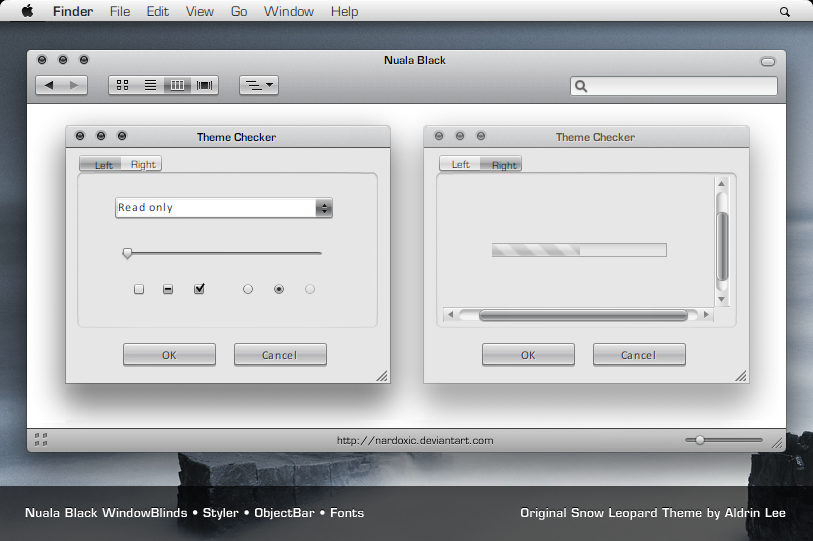Click the toolbar hide pill button
This screenshot has width=813, height=541.
click(x=768, y=62)
